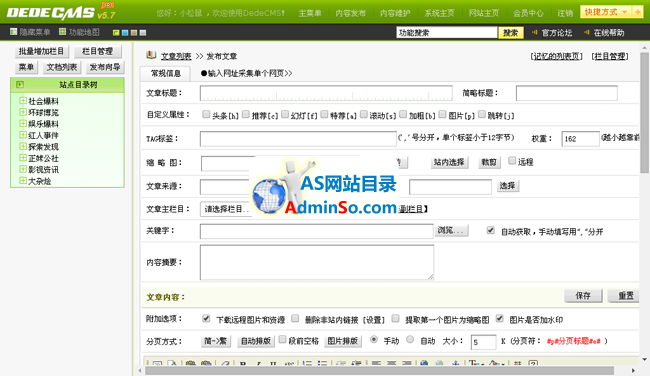Click the 站内选择 thumbnail button
The image size is (650, 376).
[449, 162]
